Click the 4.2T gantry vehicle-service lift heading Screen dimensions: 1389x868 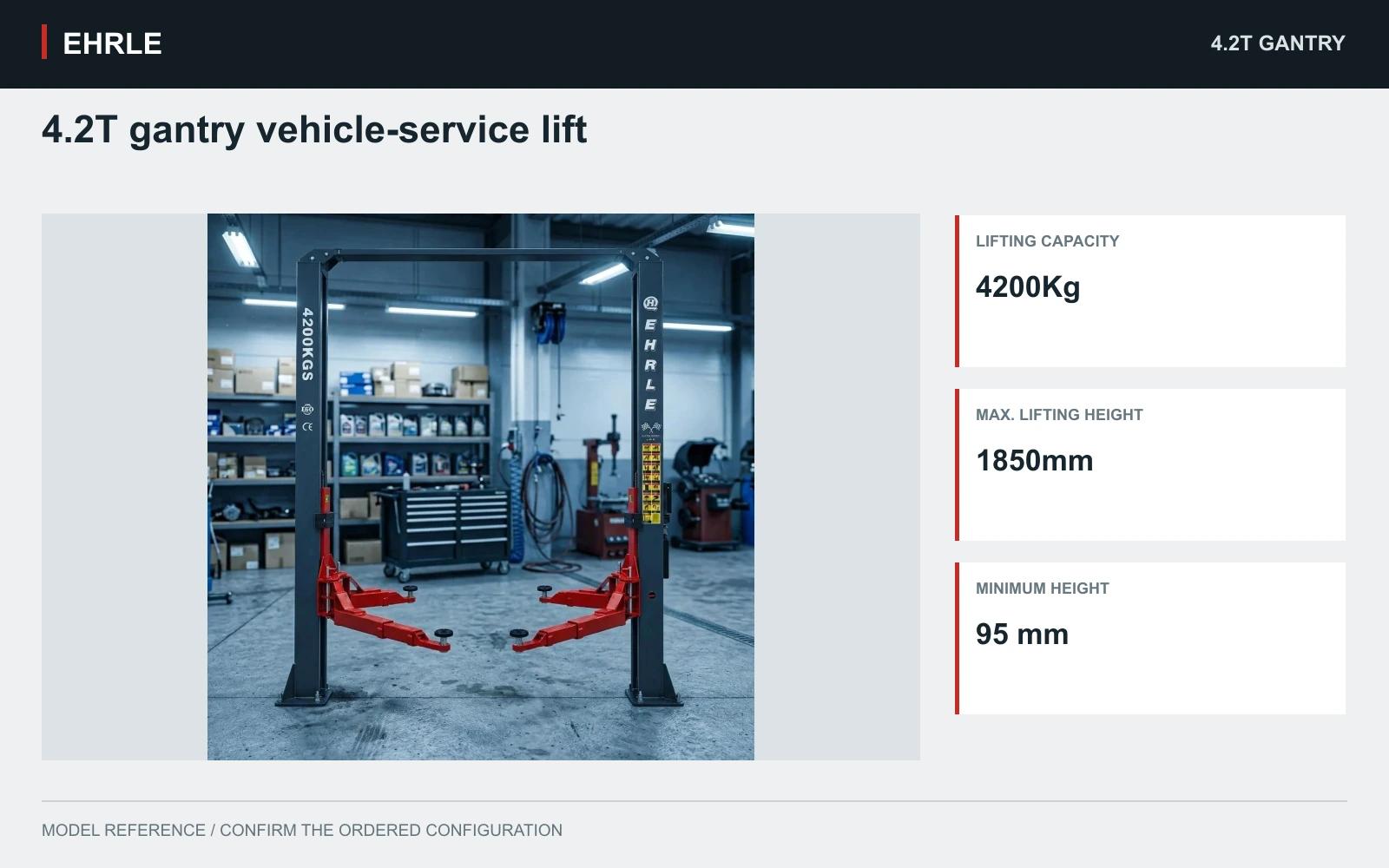(314, 130)
